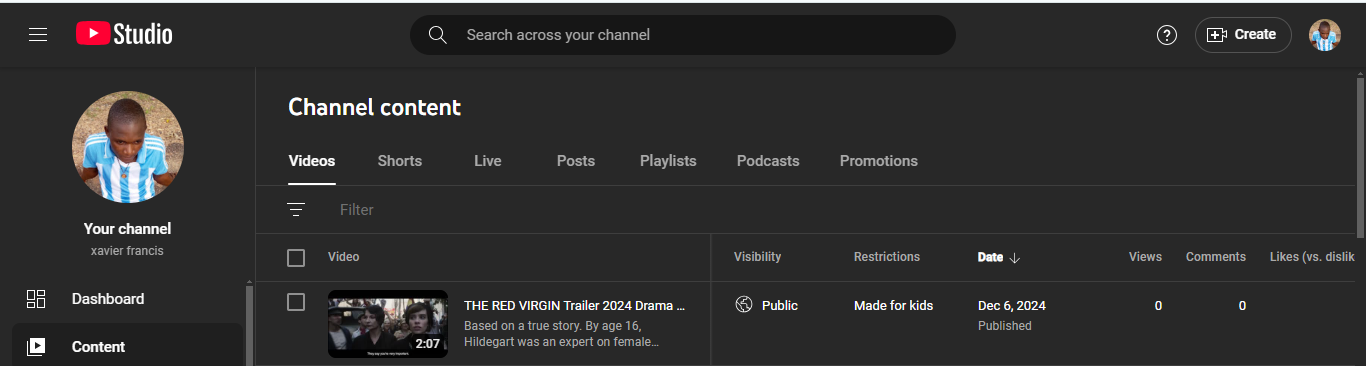Switch to the Shorts tab
The width and height of the screenshot is (1366, 366).
(400, 161)
